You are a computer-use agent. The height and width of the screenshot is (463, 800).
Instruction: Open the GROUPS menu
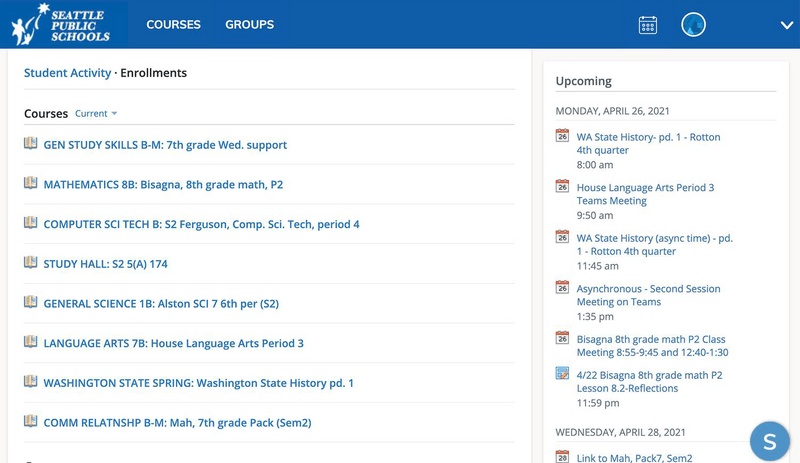(249, 25)
